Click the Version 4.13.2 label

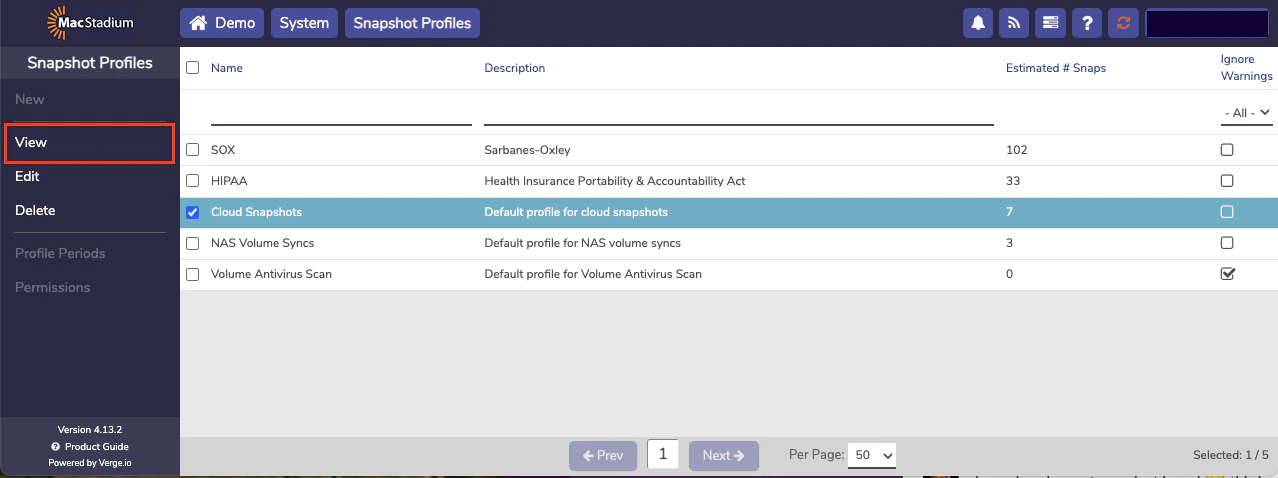[90, 429]
